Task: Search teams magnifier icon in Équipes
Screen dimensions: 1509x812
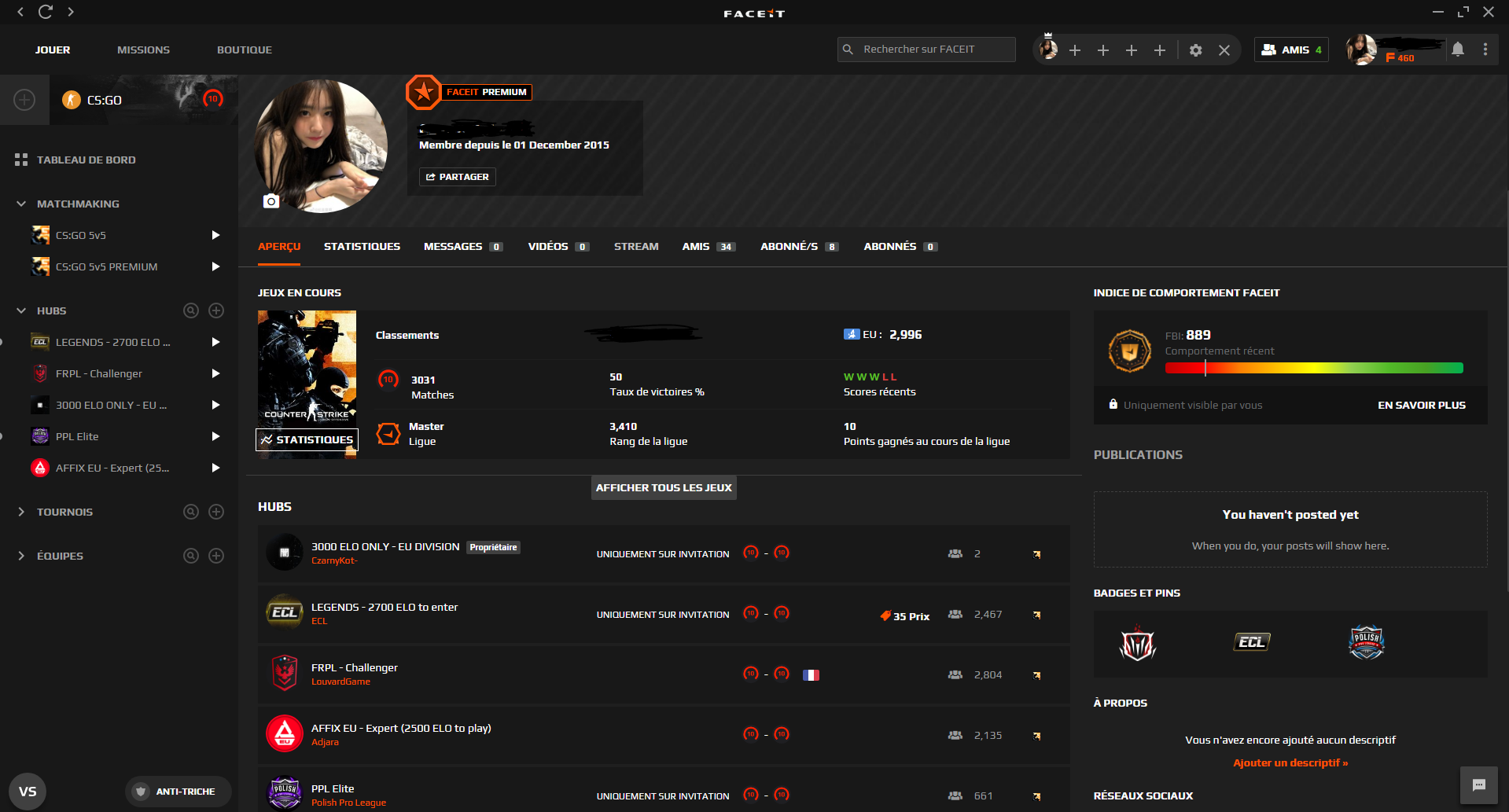Action: click(191, 556)
